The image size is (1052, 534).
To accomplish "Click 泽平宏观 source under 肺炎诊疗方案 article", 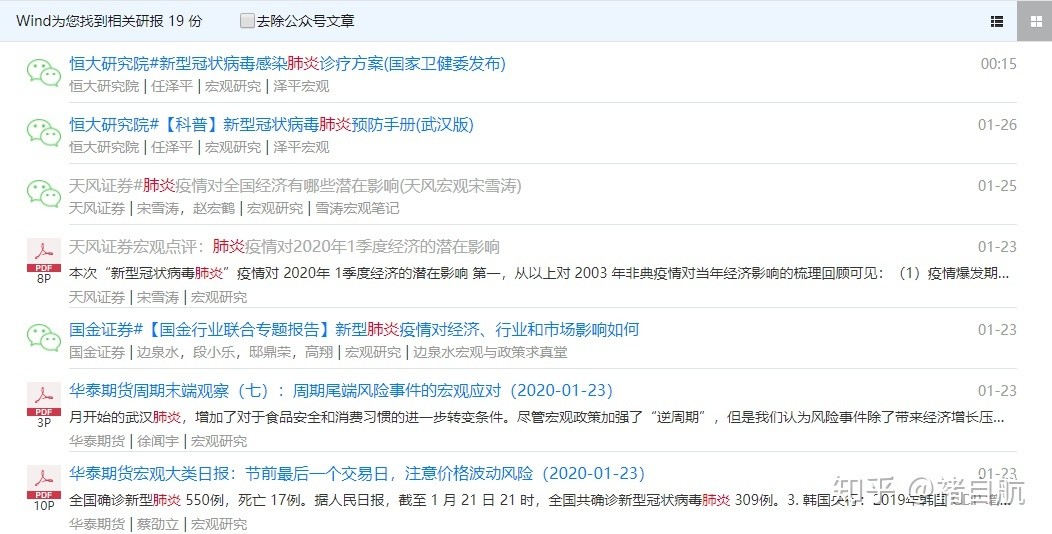I will tap(301, 87).
